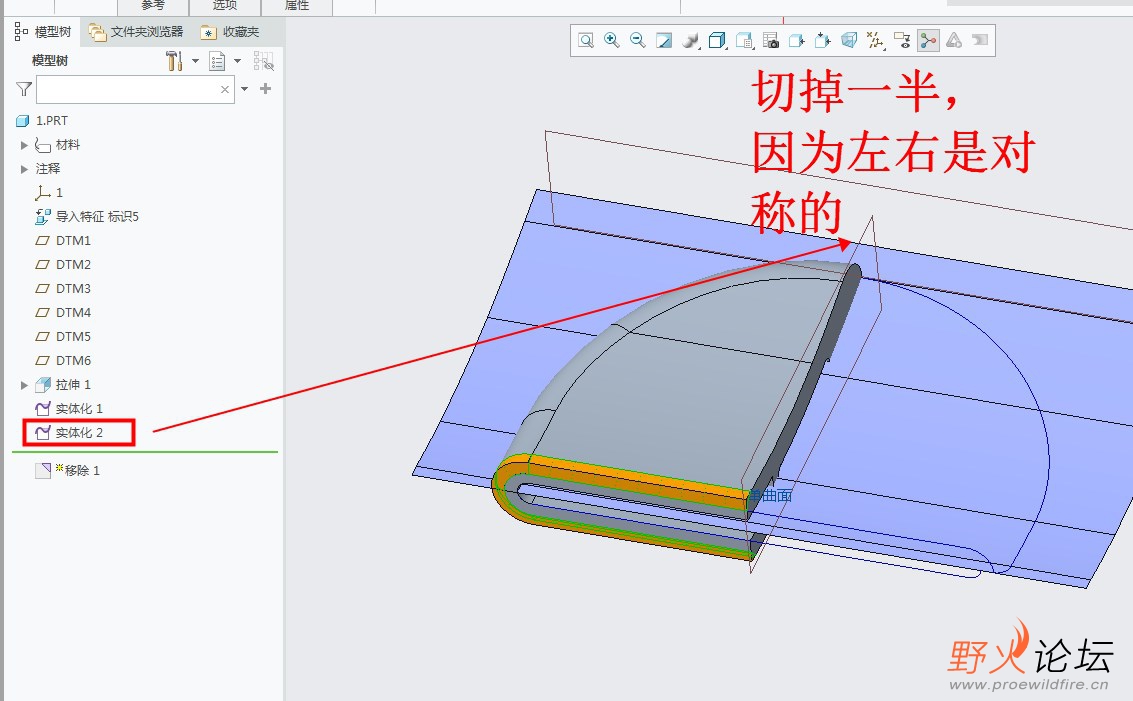1133x701 pixels.
Task: Click the table with camera icon
Action: click(x=771, y=40)
